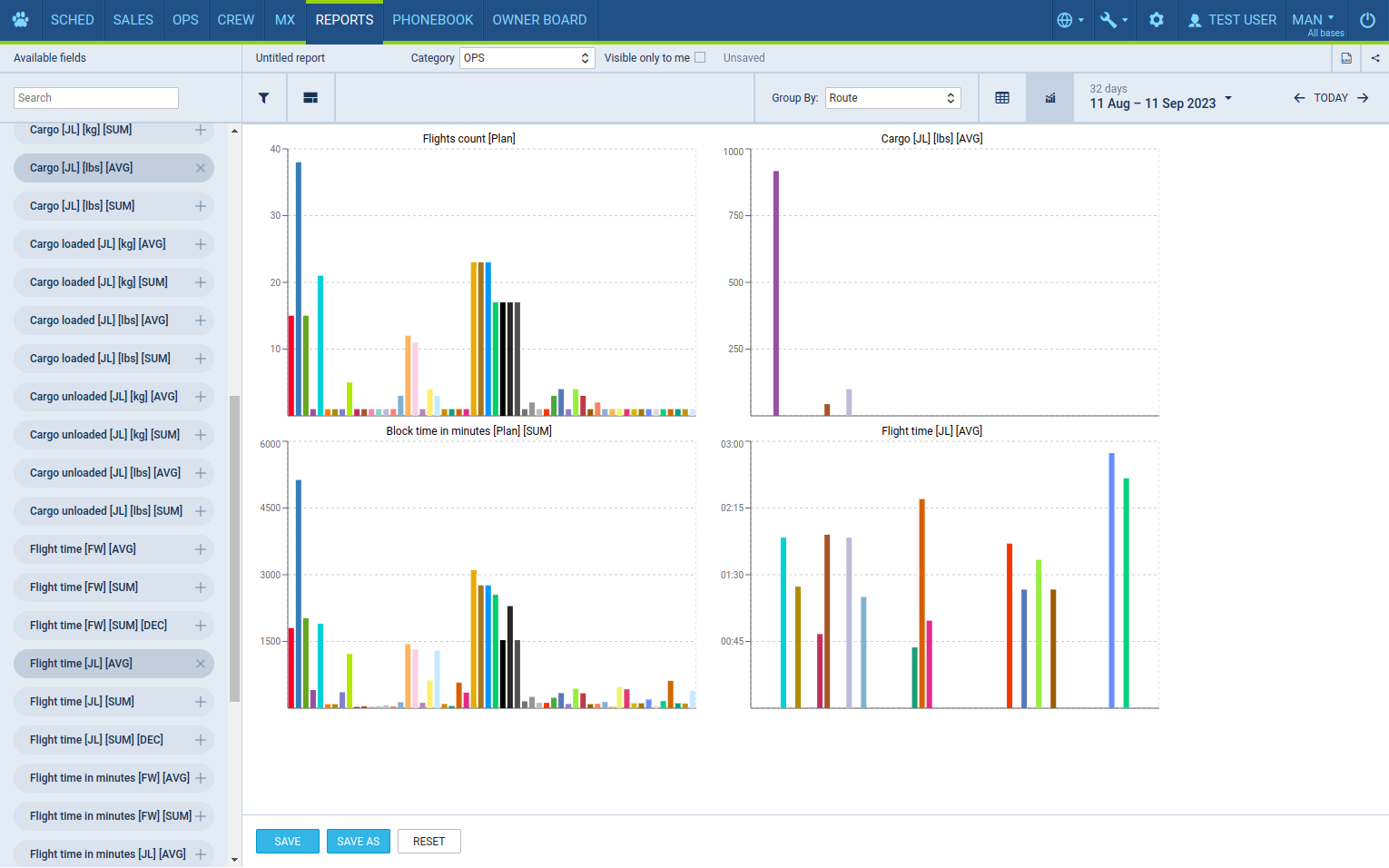1389x868 pixels.
Task: Open the layout panel icon
Action: point(310,98)
